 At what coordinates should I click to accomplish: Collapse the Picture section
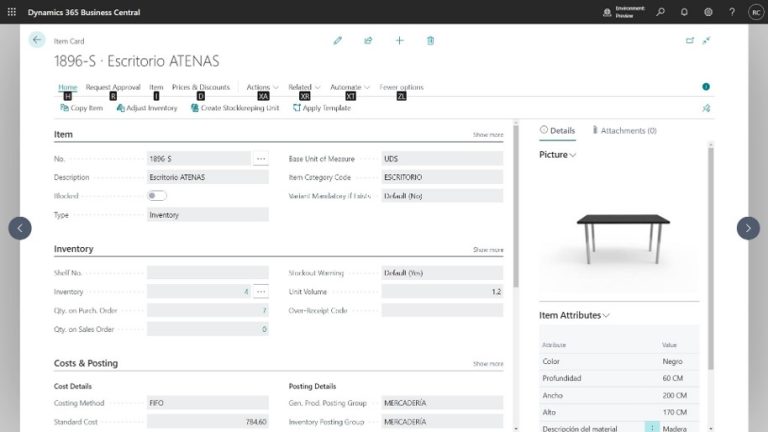pyautogui.click(x=557, y=155)
